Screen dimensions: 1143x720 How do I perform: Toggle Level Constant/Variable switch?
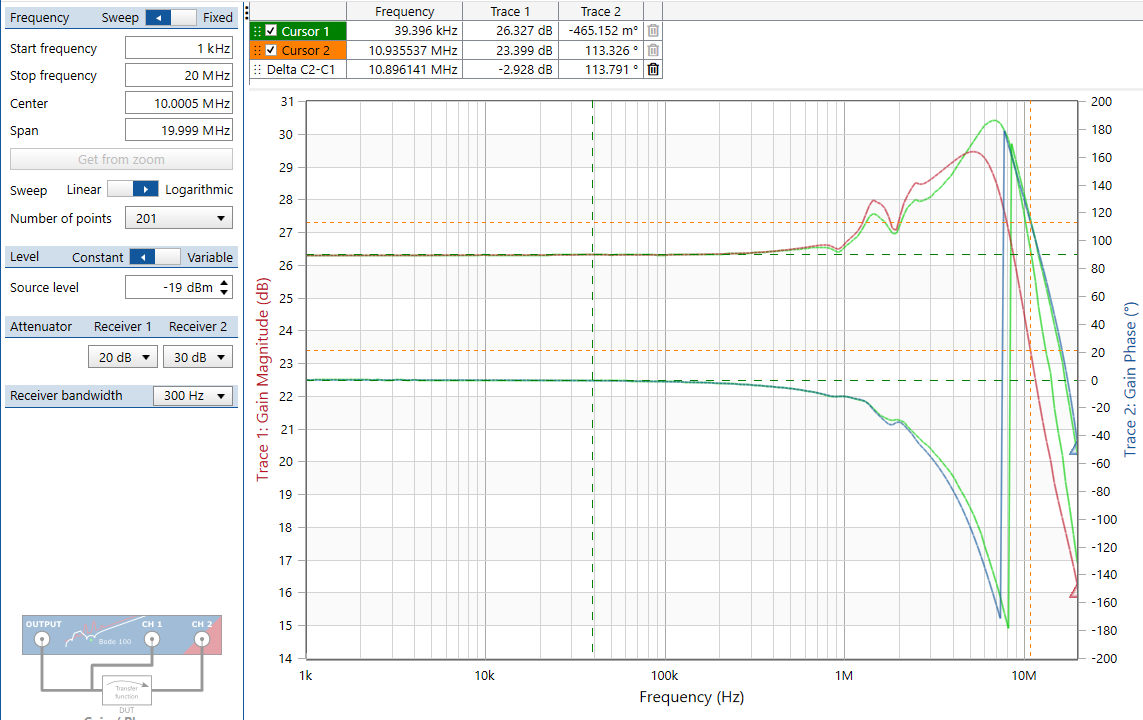click(x=155, y=257)
